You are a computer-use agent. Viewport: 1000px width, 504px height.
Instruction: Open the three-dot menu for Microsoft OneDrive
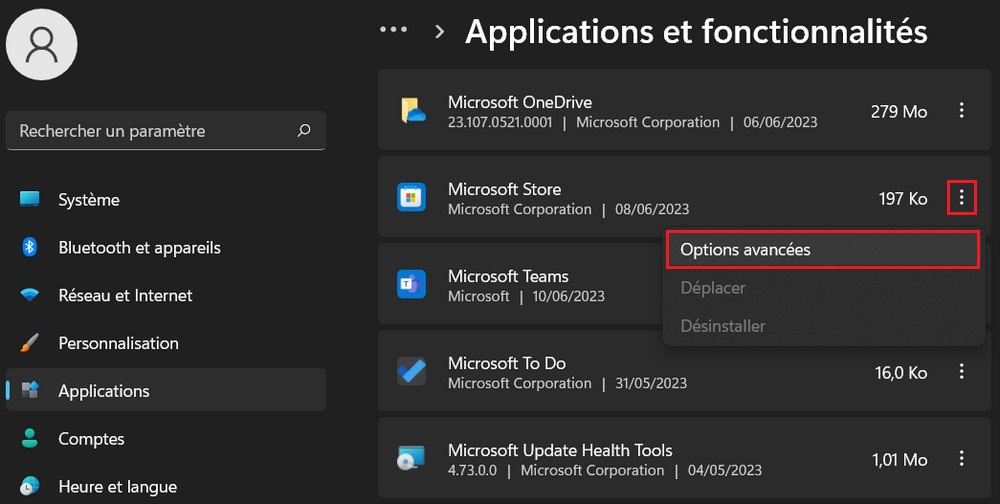pos(961,111)
